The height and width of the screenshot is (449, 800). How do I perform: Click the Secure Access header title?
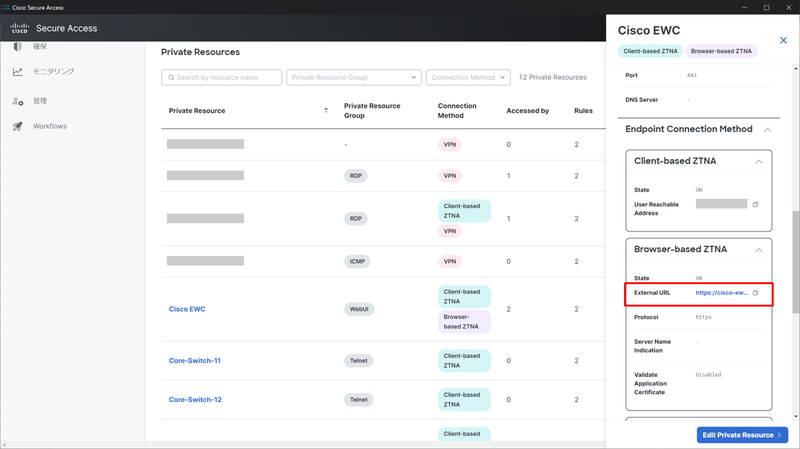[66, 29]
